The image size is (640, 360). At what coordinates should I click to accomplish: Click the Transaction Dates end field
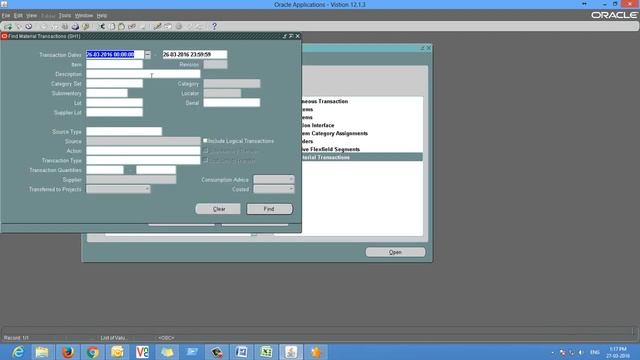[x=195, y=54]
